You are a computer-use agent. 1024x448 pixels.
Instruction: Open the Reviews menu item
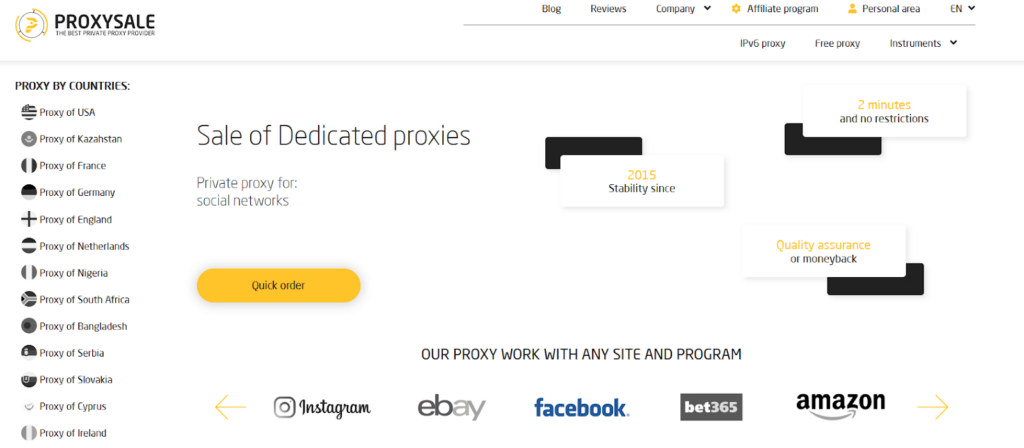608,9
